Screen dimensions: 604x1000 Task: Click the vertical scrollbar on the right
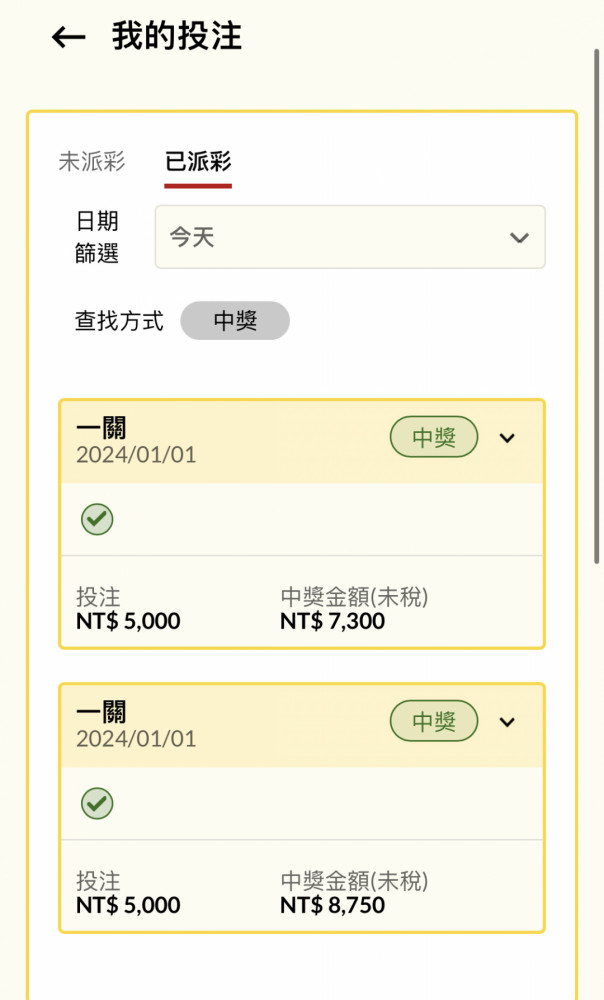(596, 306)
